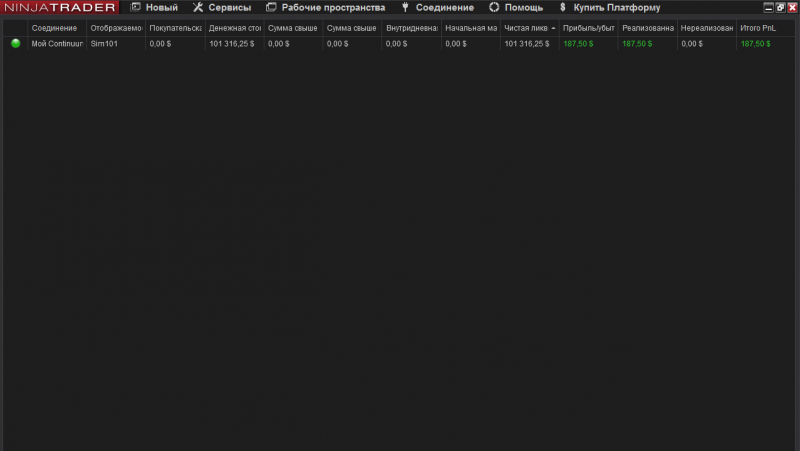Click the Workspaces icon
This screenshot has width=800, height=451.
[x=271, y=7]
